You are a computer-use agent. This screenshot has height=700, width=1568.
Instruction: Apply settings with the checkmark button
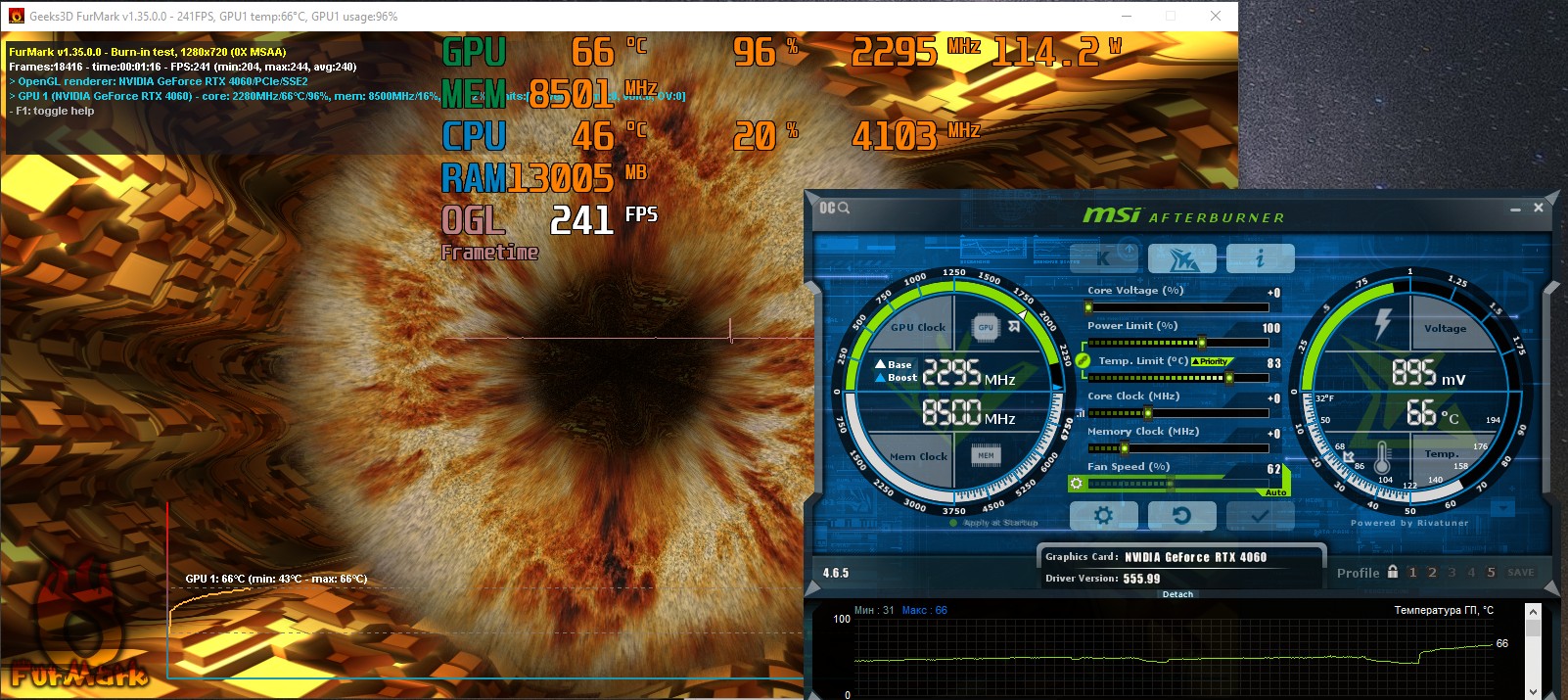click(x=1261, y=515)
